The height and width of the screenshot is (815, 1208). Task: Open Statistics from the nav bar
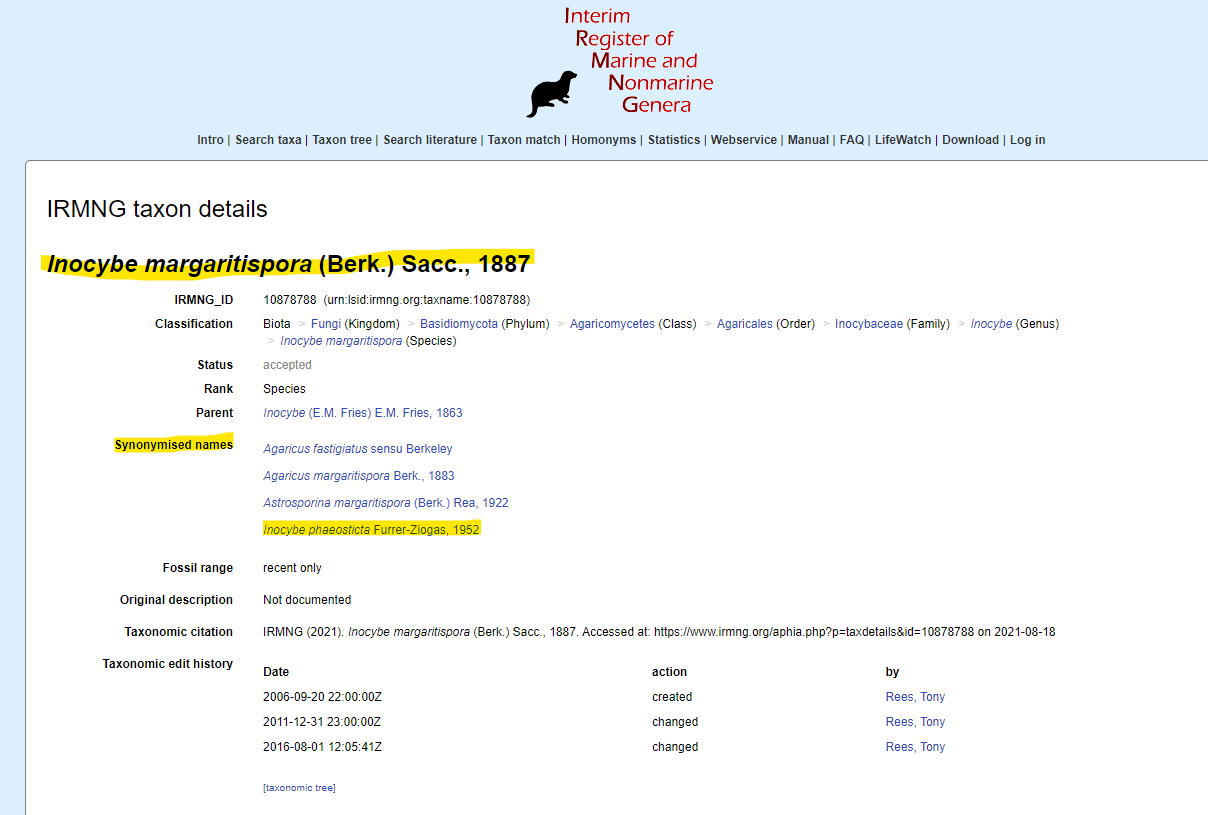pos(674,140)
